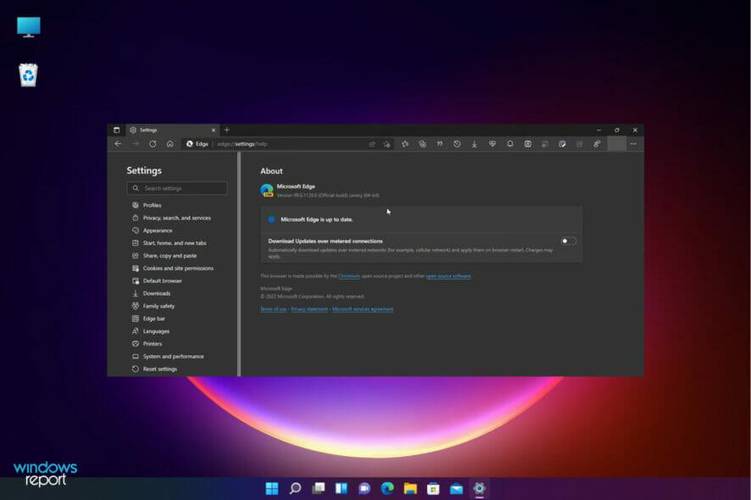This screenshot has height=500, width=751.
Task: Open the Microsoft services agreement link
Action: click(363, 309)
